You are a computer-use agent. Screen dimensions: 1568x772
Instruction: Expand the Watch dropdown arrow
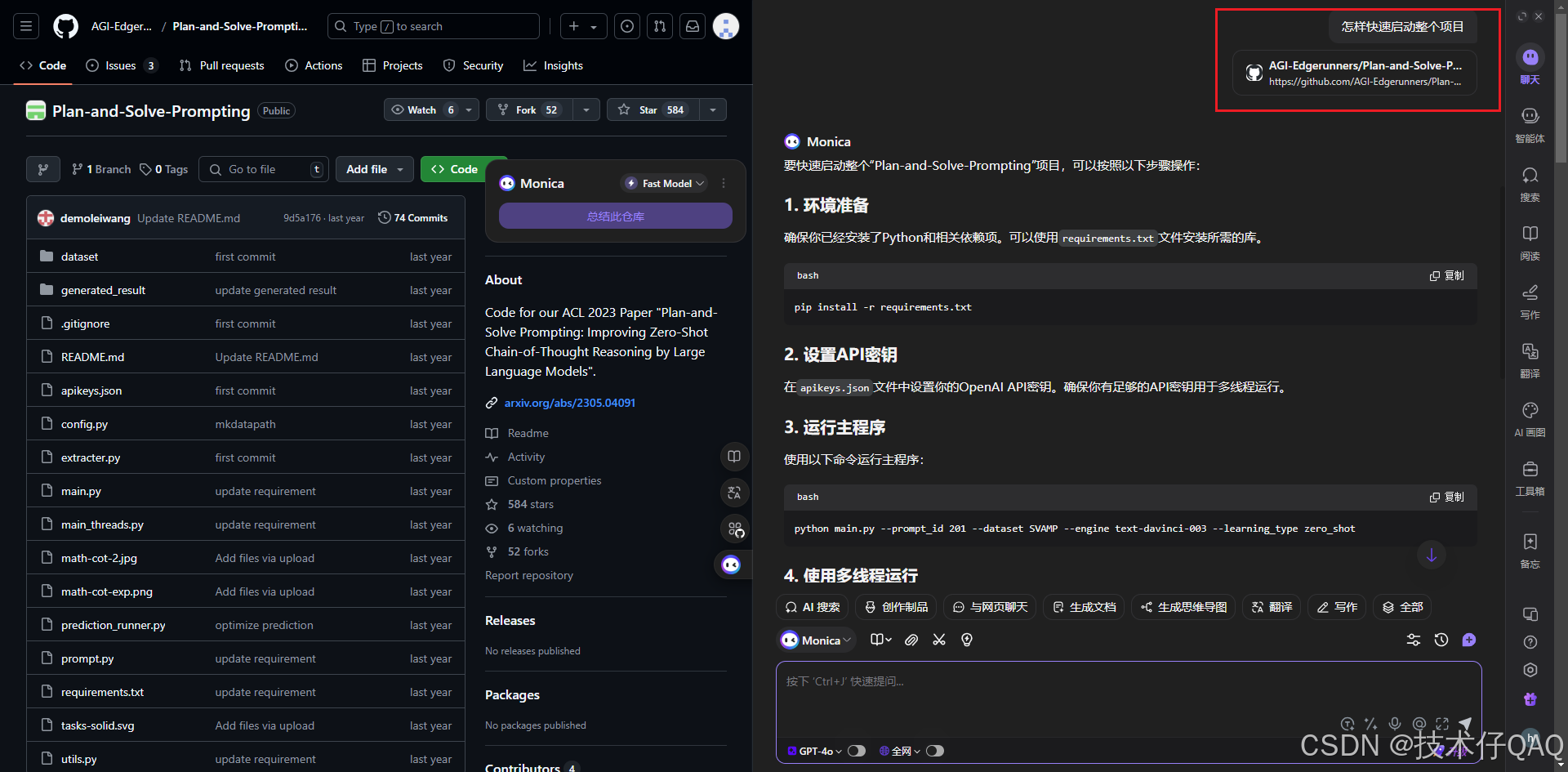[469, 109]
